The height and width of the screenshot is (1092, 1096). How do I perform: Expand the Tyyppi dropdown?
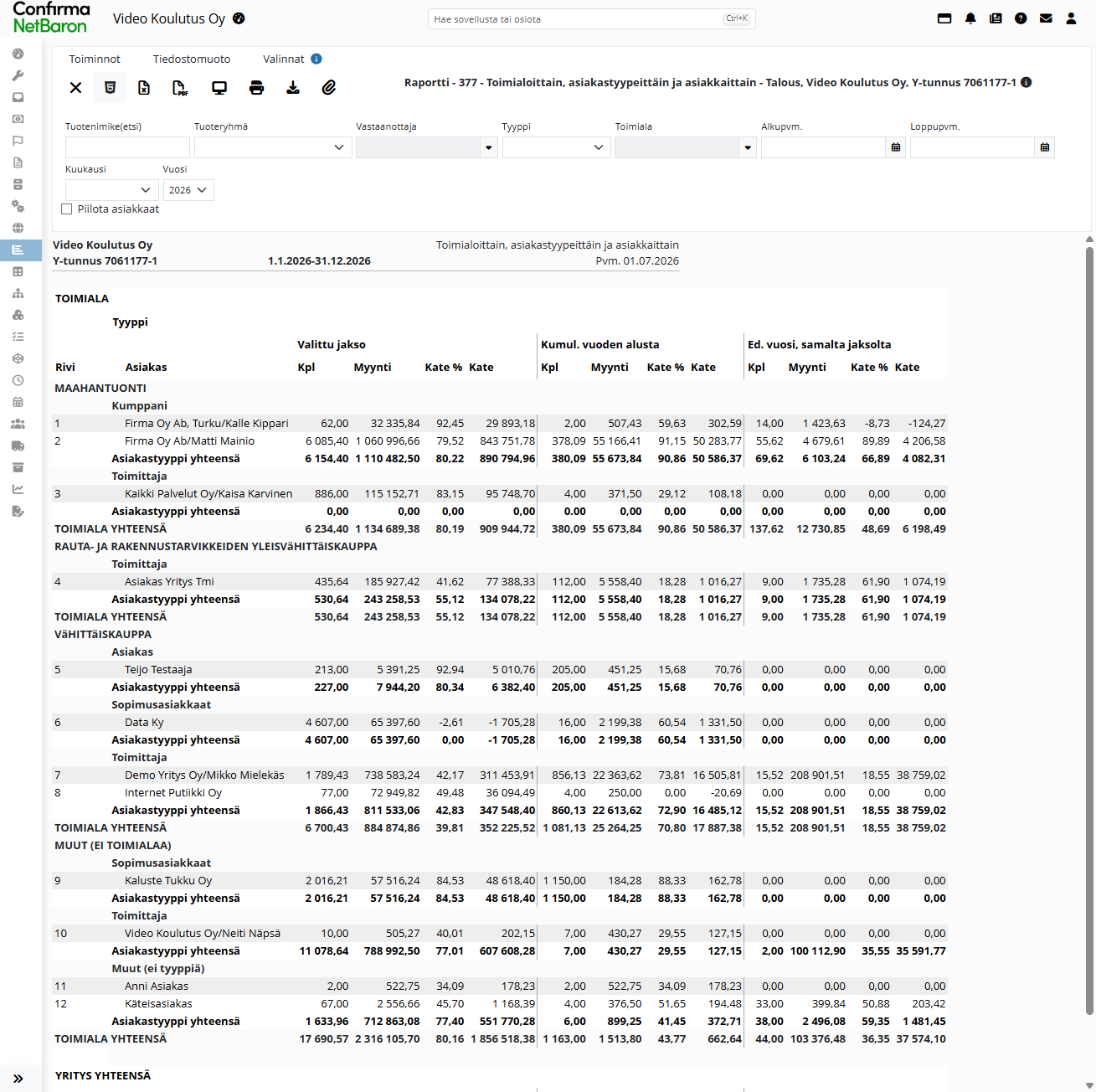coord(557,147)
